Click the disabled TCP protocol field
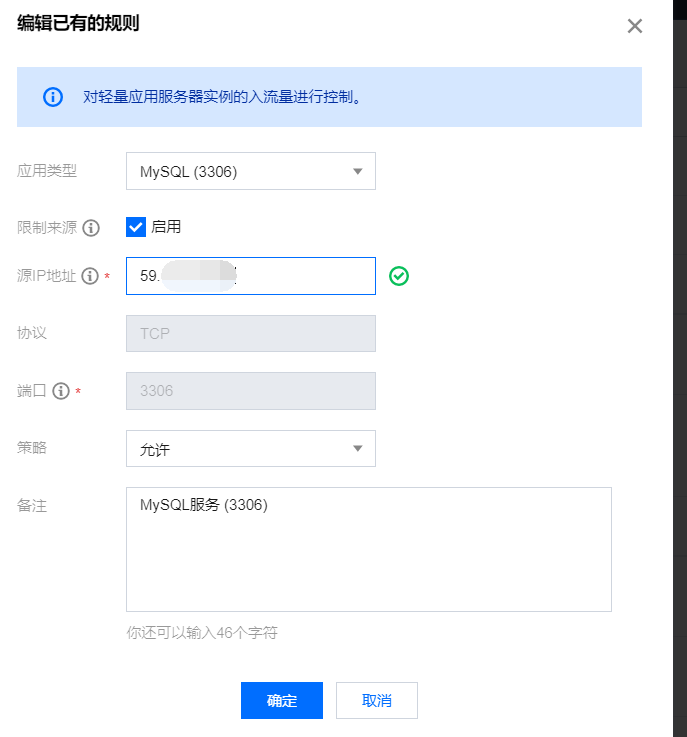 click(x=250, y=334)
